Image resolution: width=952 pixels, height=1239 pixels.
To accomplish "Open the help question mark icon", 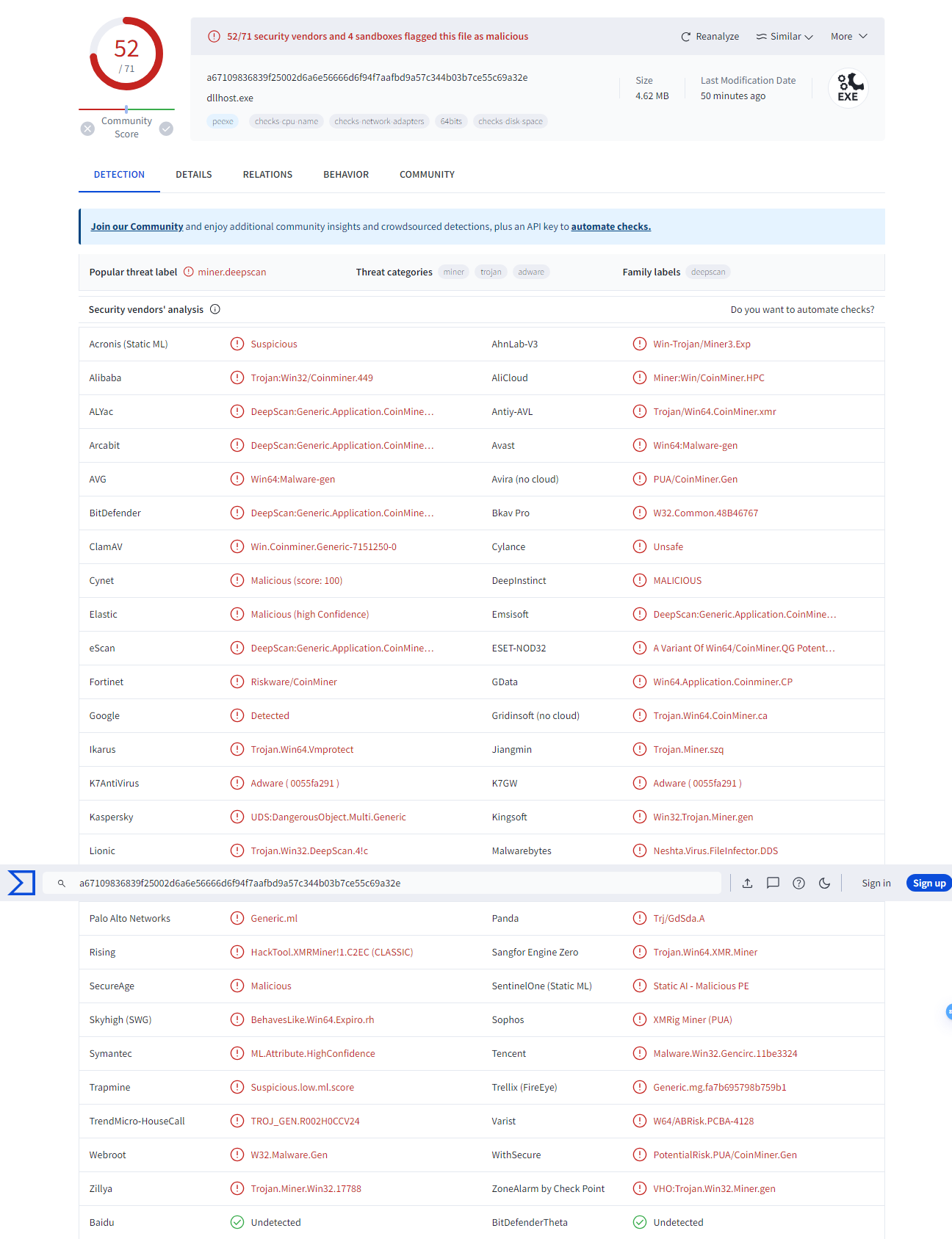I will (798, 883).
